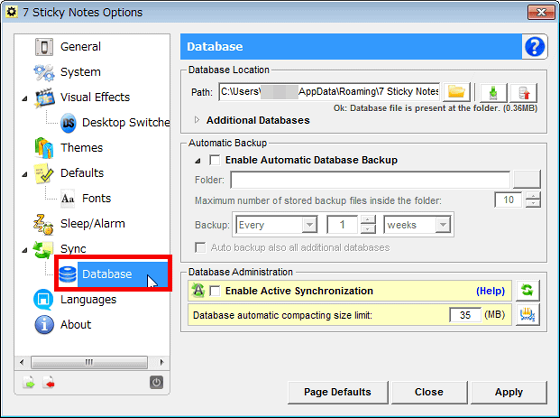The image size is (560, 418).
Task: Open the About page
Action: pos(76,325)
